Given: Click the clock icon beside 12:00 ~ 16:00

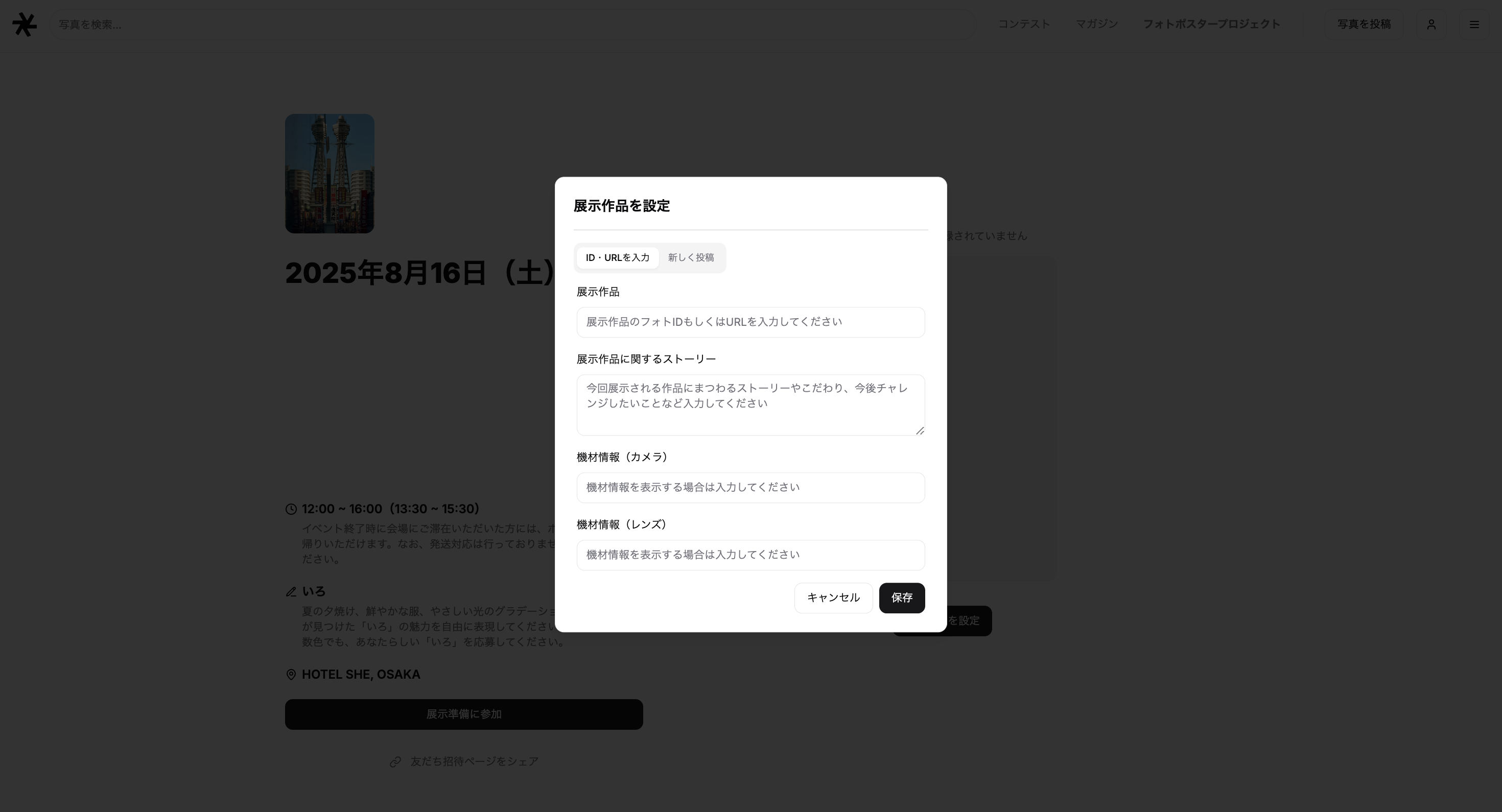Looking at the screenshot, I should click(x=291, y=510).
